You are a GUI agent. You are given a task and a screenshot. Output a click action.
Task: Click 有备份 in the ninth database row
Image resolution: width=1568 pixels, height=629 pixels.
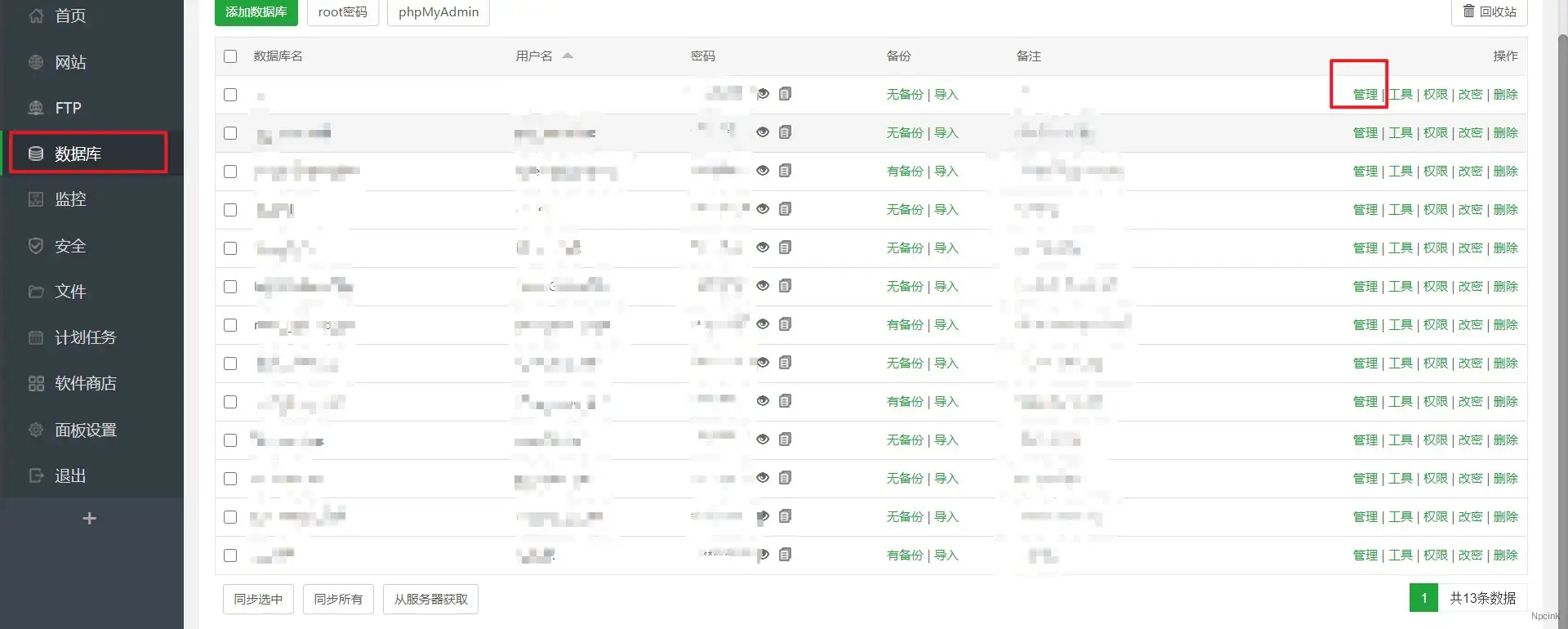pos(904,402)
